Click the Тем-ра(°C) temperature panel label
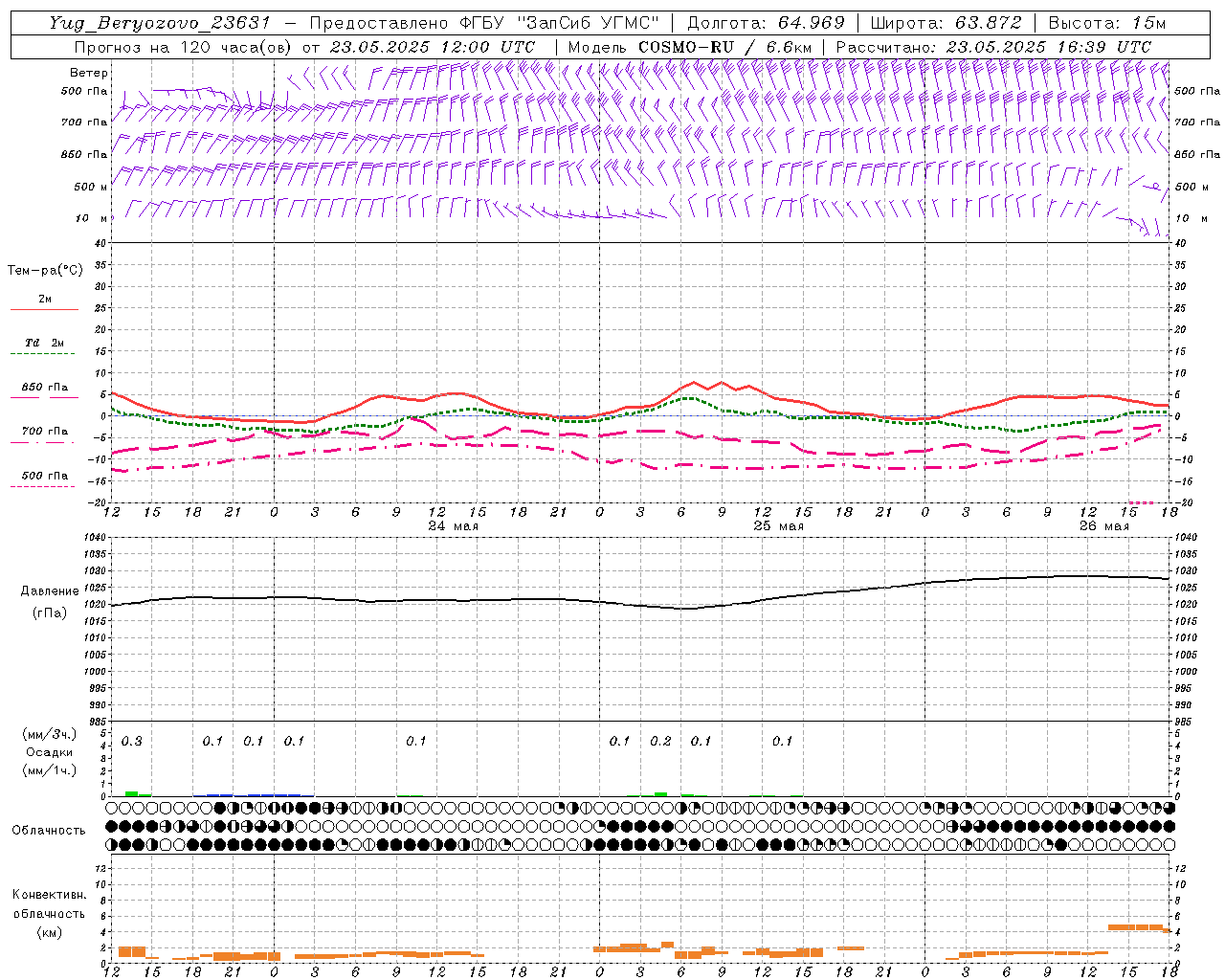Viewport: 1225px width, 980px height. pos(45,271)
